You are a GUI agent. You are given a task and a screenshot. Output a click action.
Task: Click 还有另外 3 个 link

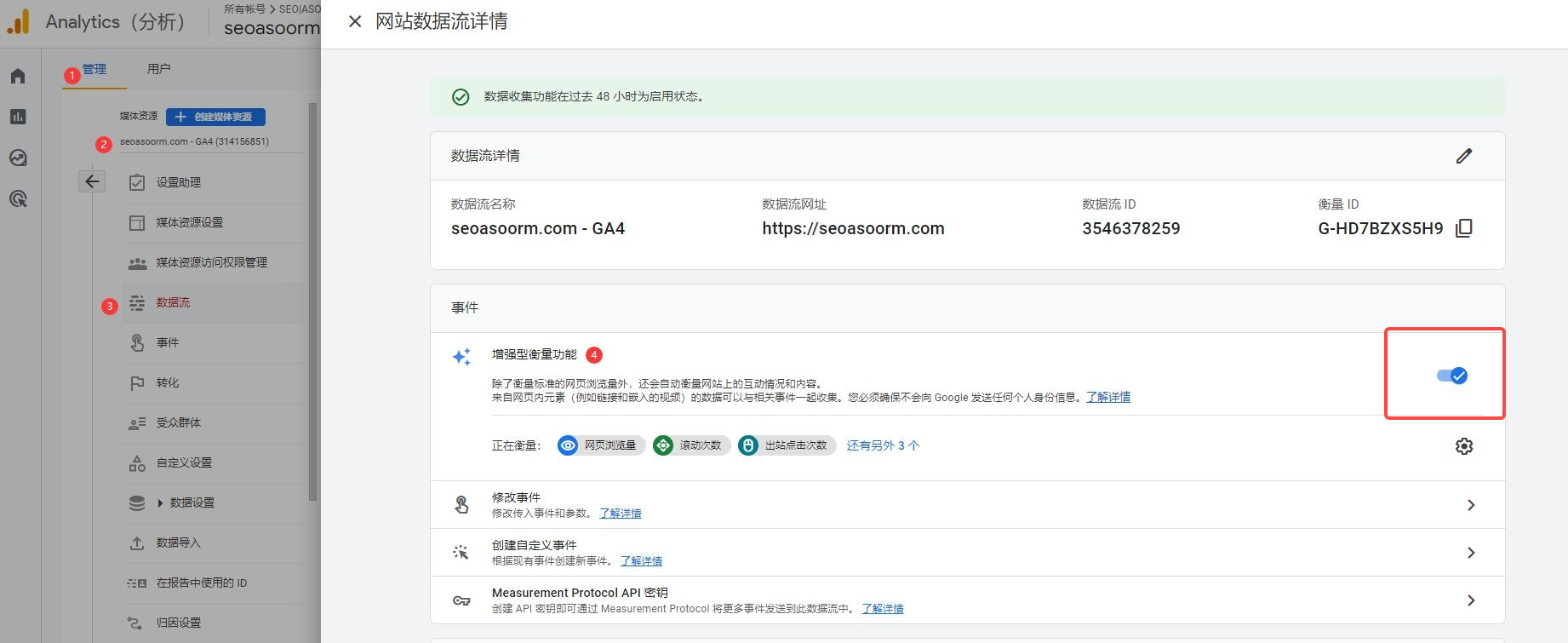(x=882, y=445)
